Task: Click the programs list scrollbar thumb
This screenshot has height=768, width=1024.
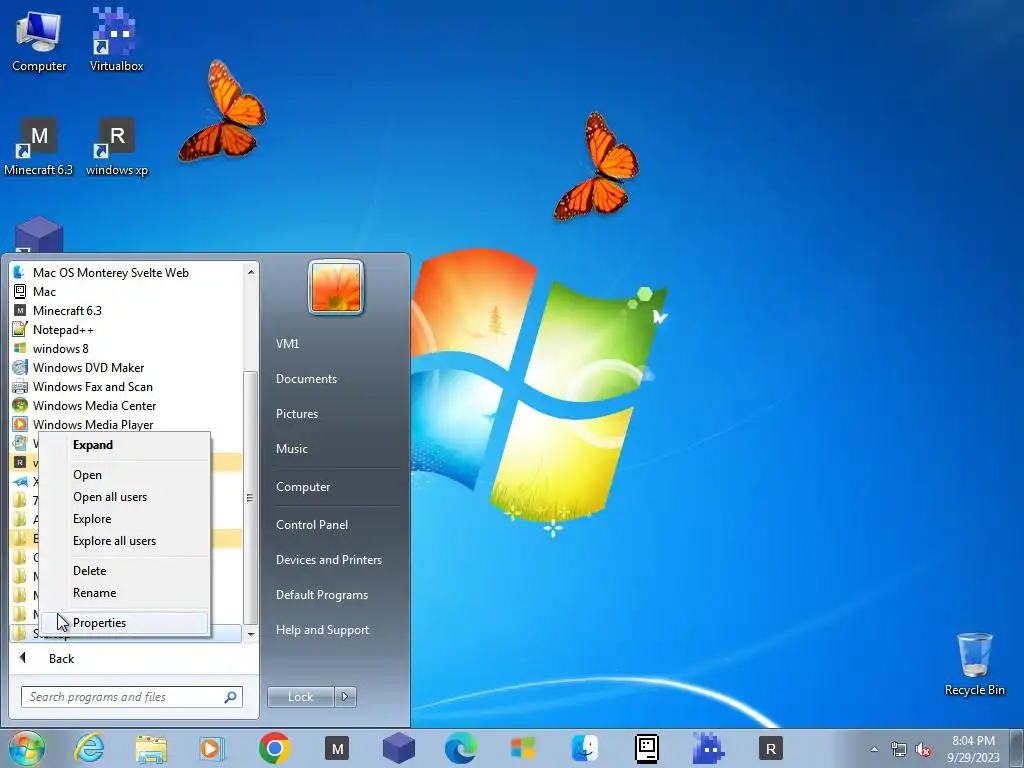Action: point(251,498)
